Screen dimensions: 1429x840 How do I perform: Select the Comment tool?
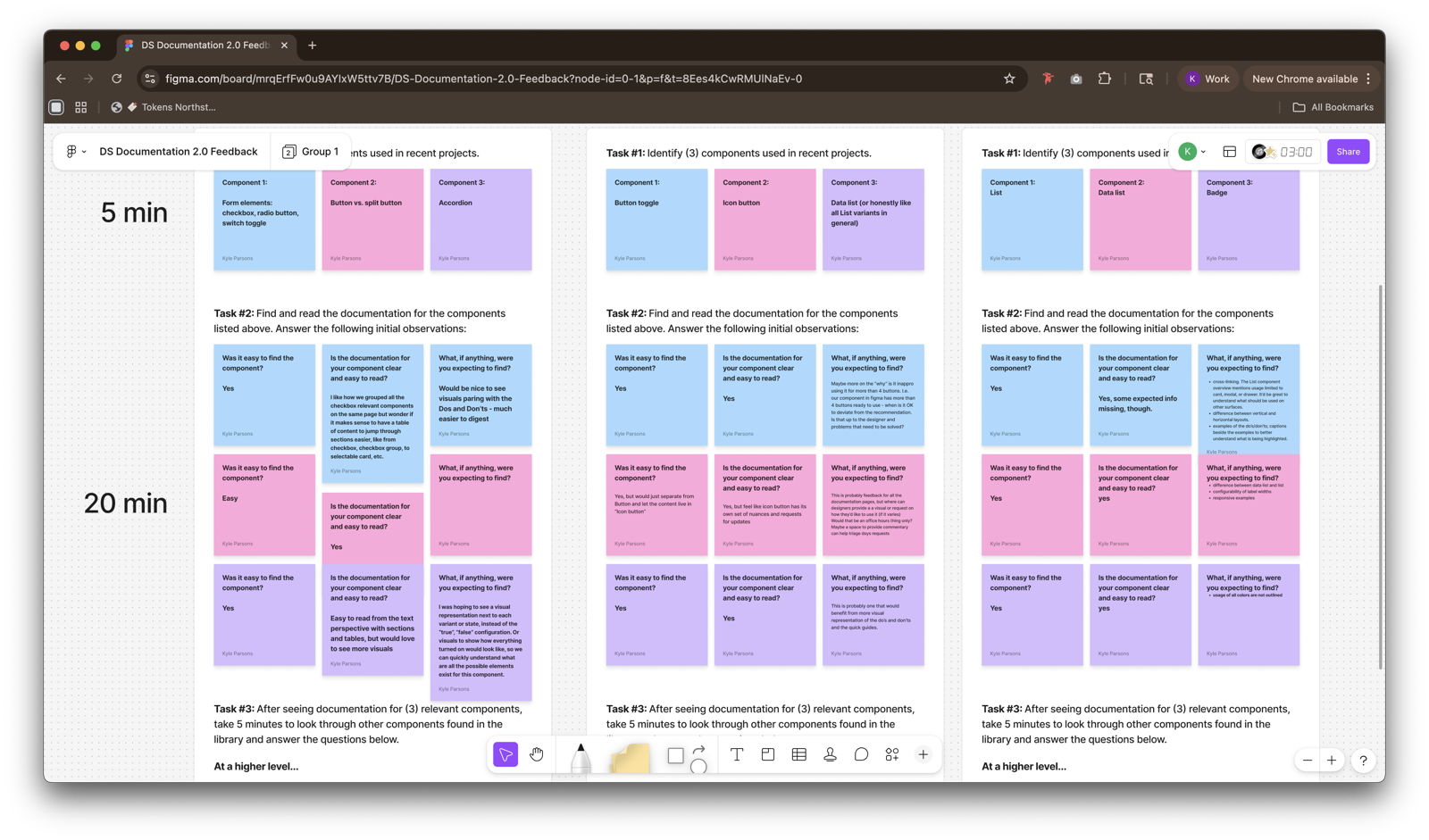click(x=861, y=754)
